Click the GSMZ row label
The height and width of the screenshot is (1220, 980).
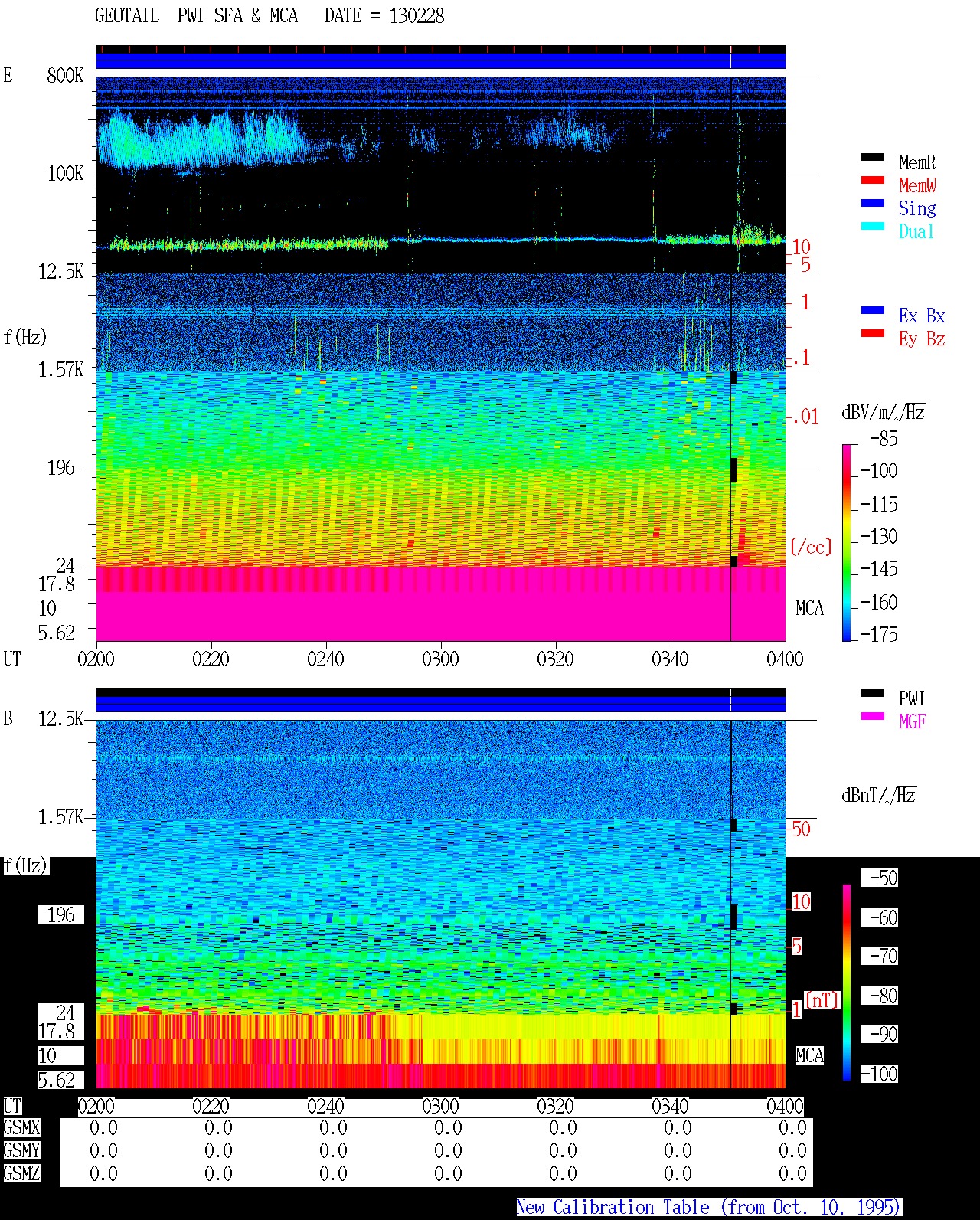click(x=21, y=1173)
